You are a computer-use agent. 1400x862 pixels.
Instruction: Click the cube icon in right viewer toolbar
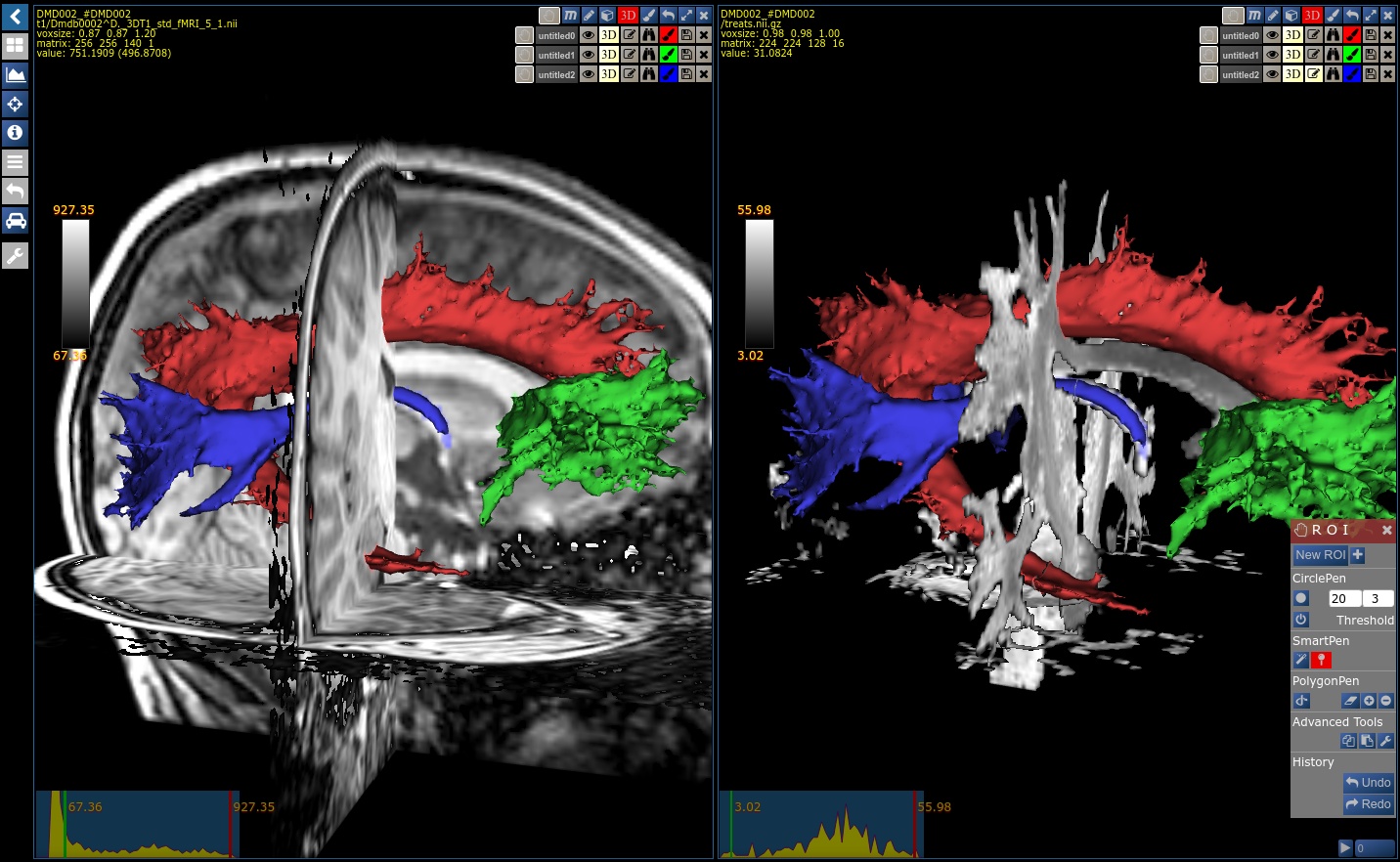(x=1291, y=16)
